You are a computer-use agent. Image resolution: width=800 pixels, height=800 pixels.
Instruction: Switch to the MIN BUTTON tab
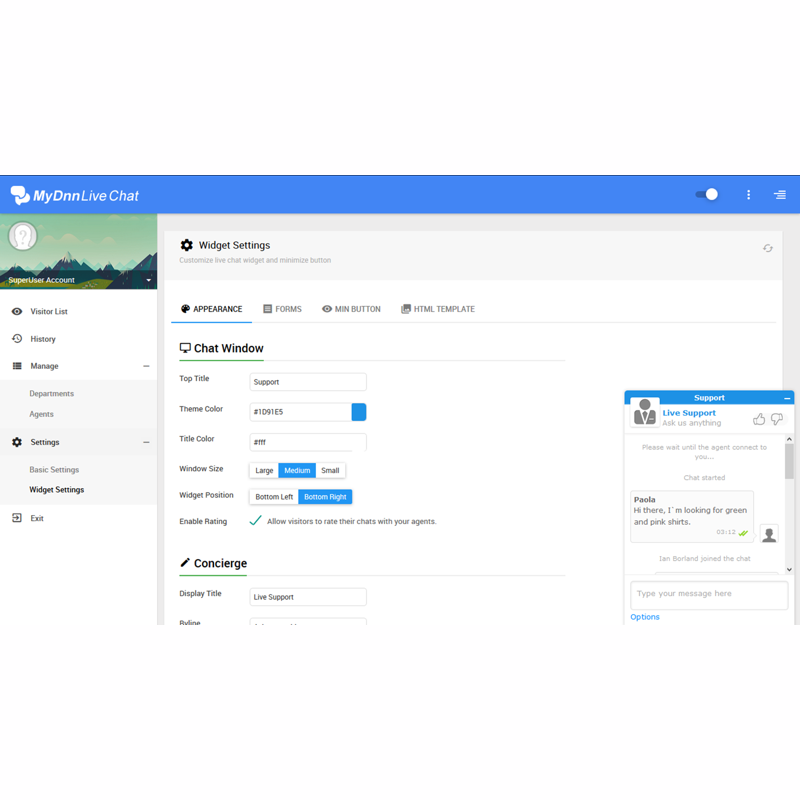point(352,309)
